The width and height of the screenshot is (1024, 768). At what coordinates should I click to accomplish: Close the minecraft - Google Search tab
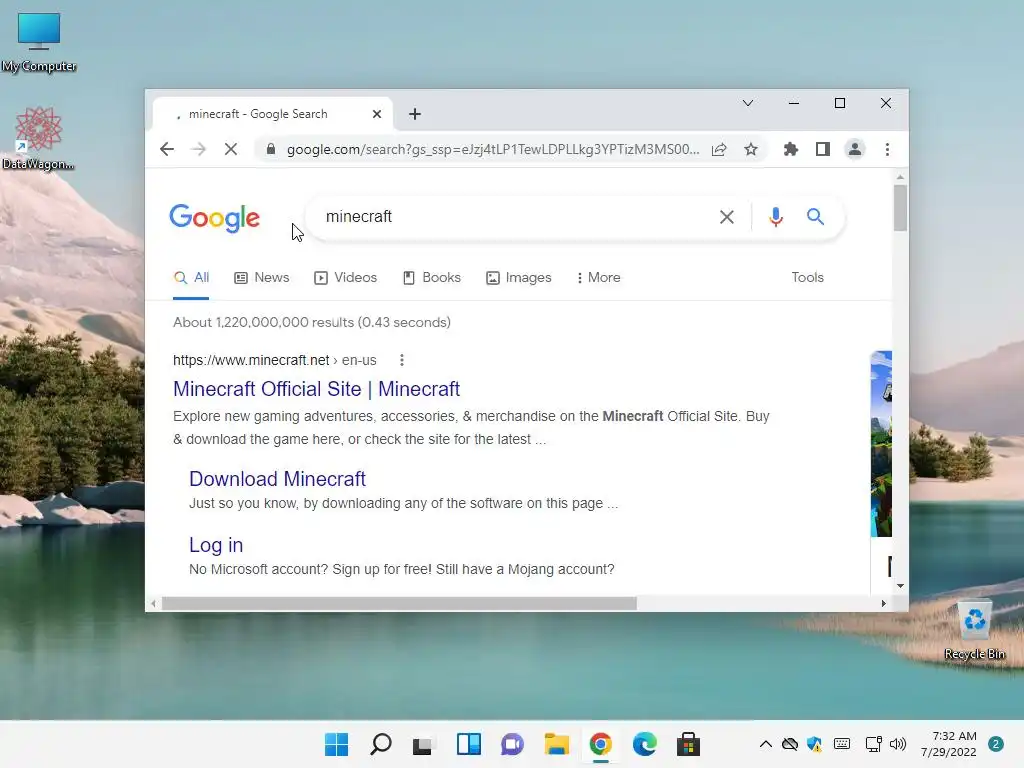coord(377,114)
